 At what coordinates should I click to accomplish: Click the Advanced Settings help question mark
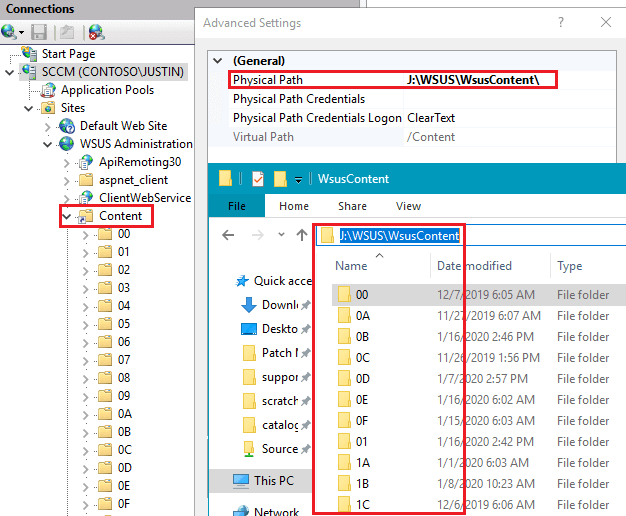click(x=561, y=22)
